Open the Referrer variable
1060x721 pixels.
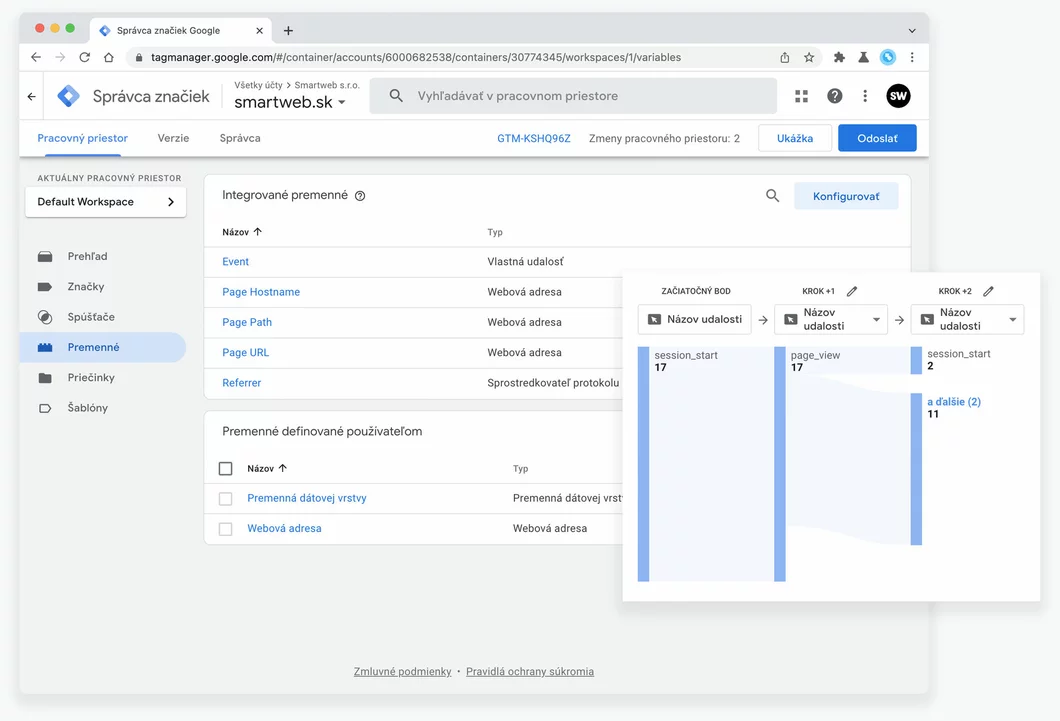pos(241,383)
